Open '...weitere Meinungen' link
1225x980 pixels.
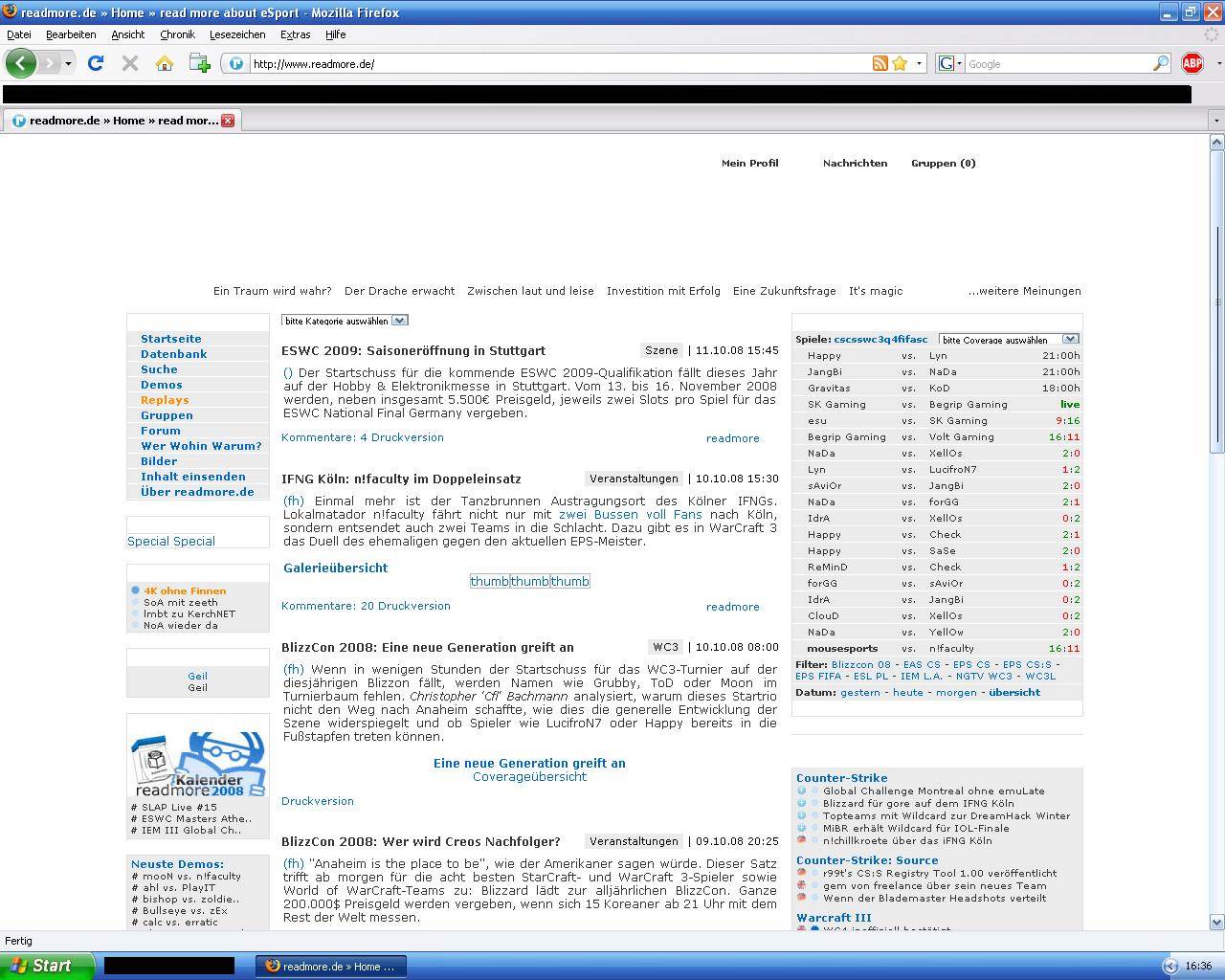click(x=1024, y=291)
